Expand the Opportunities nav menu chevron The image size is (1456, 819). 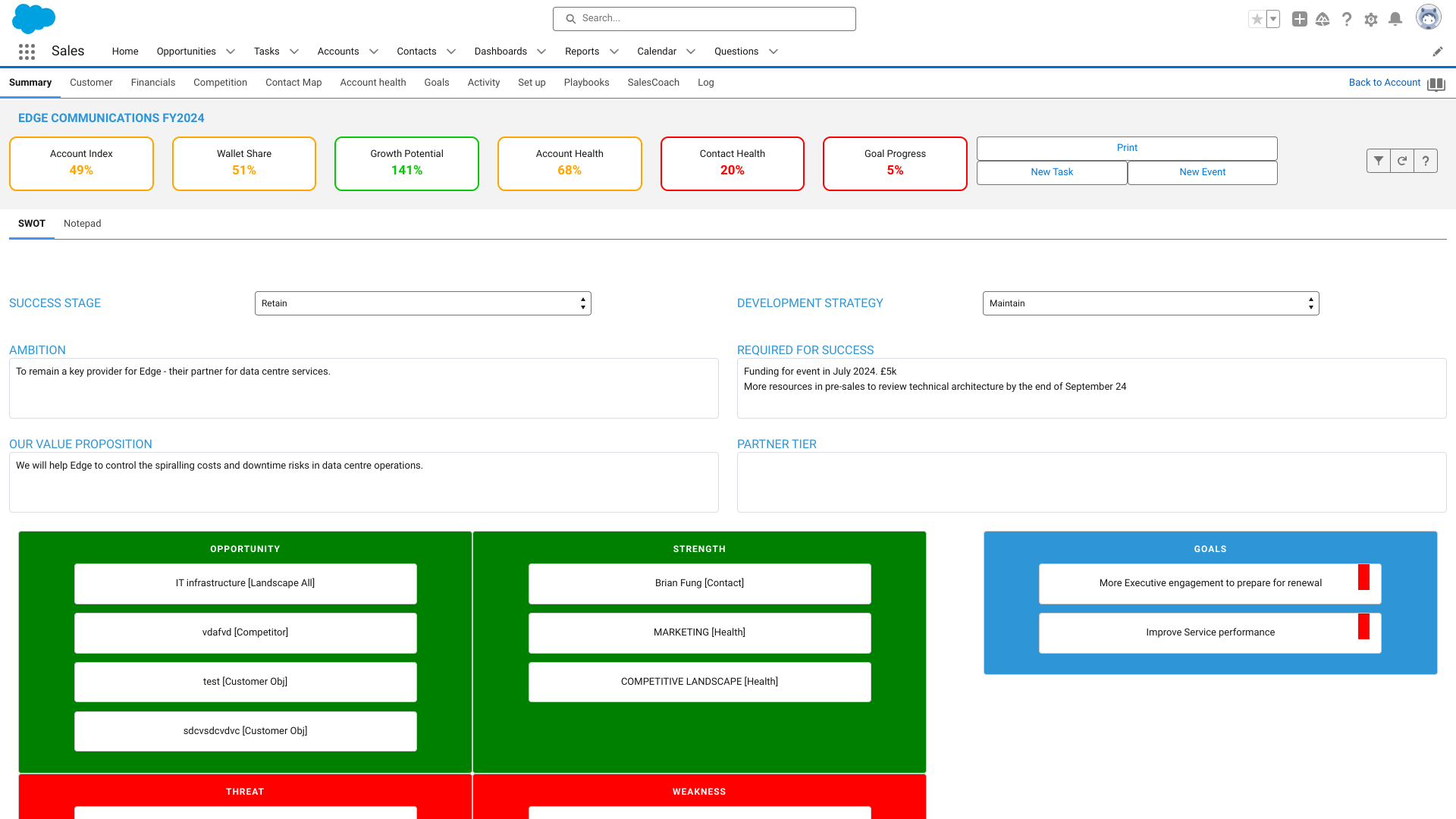231,52
